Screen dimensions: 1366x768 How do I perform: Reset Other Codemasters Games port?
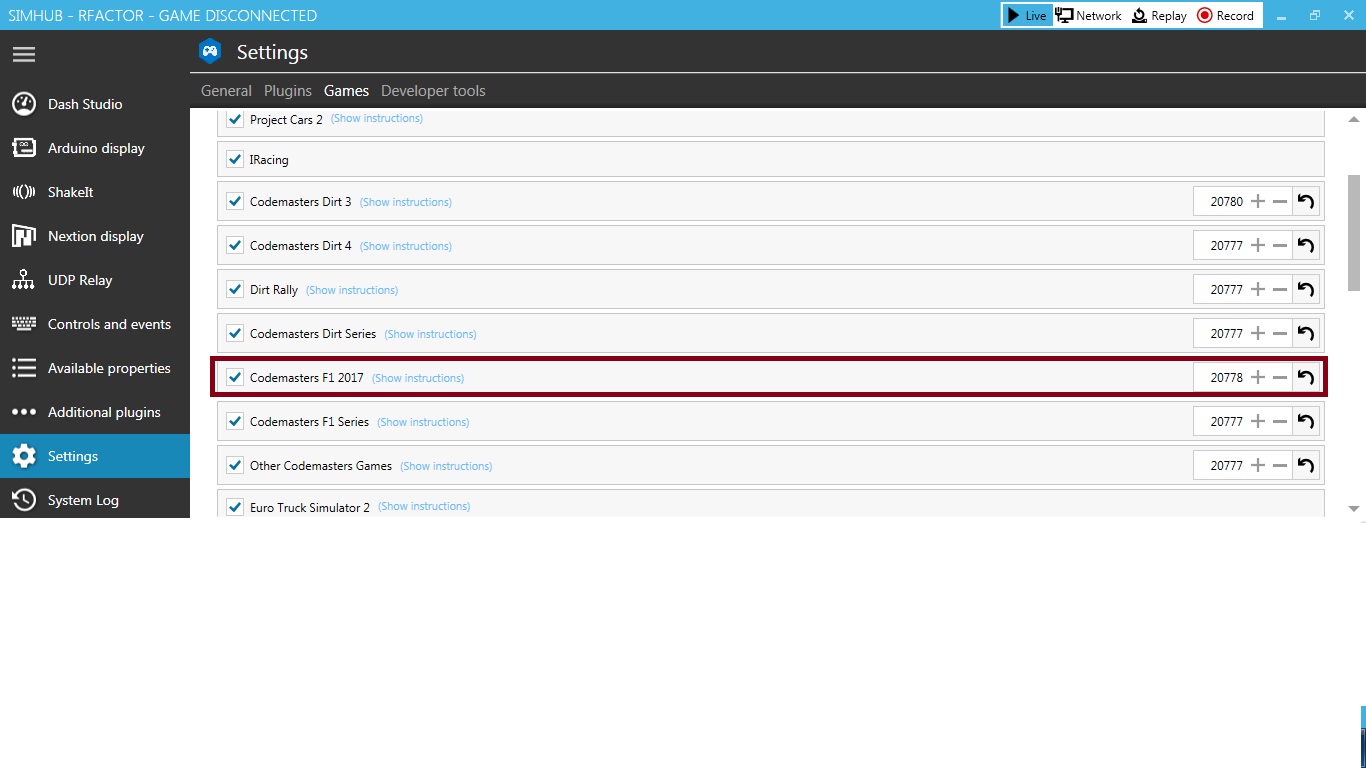(x=1305, y=465)
